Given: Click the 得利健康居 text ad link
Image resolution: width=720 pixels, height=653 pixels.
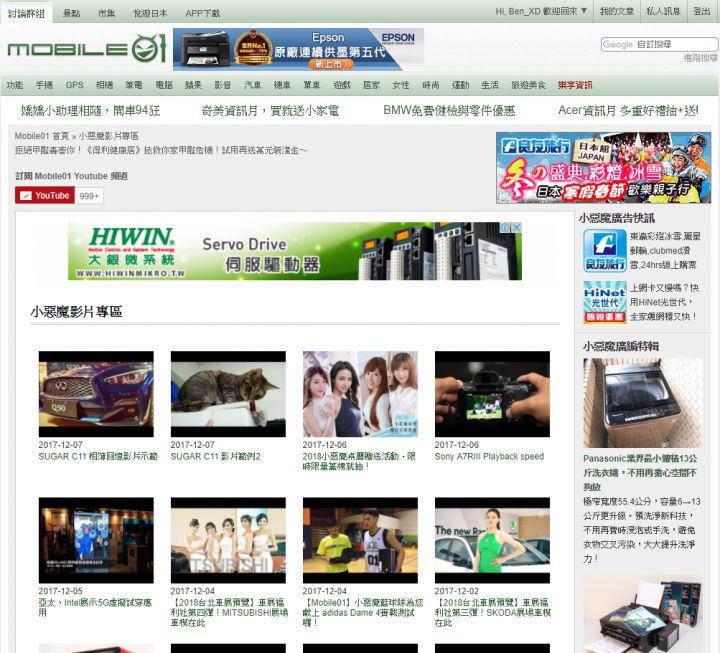Looking at the screenshot, I should (161, 150).
